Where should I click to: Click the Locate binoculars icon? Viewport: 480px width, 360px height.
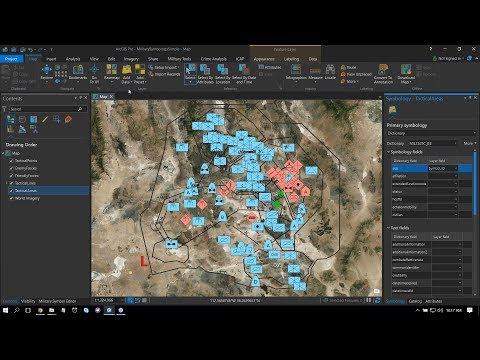pos(330,72)
